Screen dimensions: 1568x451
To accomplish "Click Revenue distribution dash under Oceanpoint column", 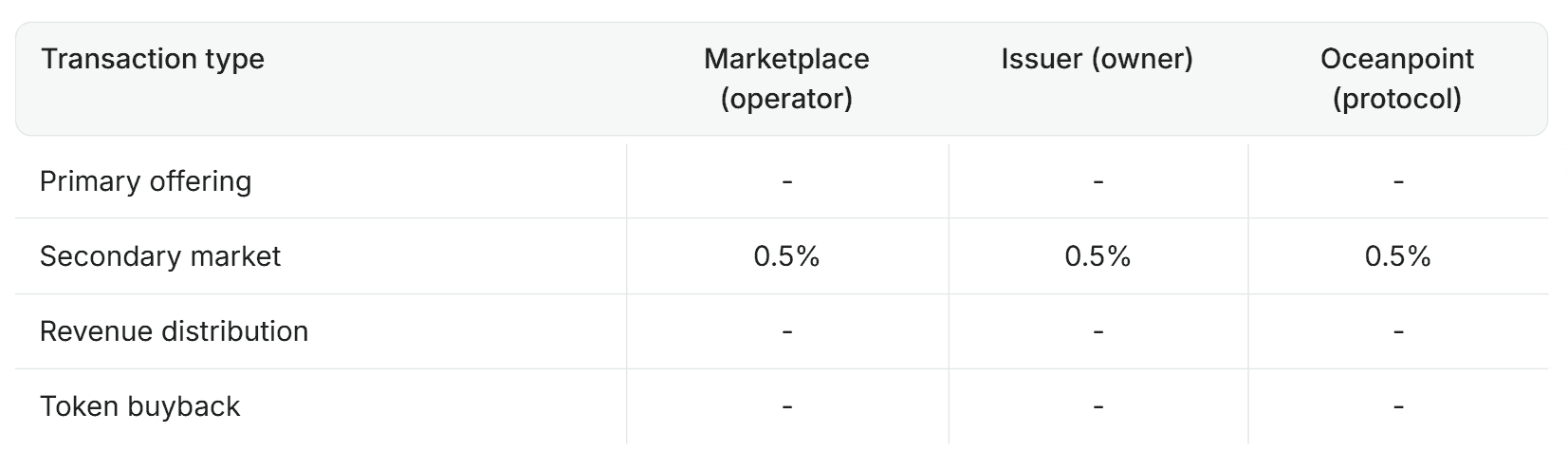I will (1397, 331).
